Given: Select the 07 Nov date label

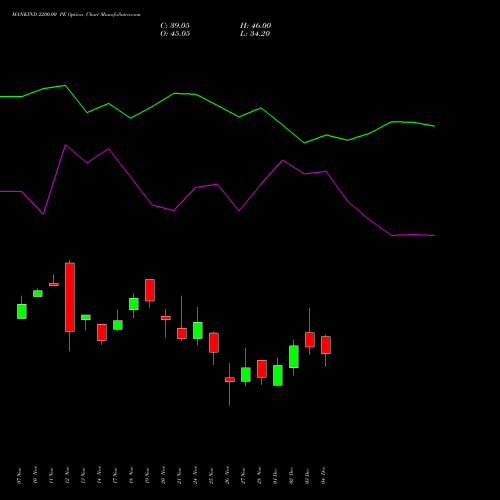Looking at the screenshot, I should (x=19, y=476).
